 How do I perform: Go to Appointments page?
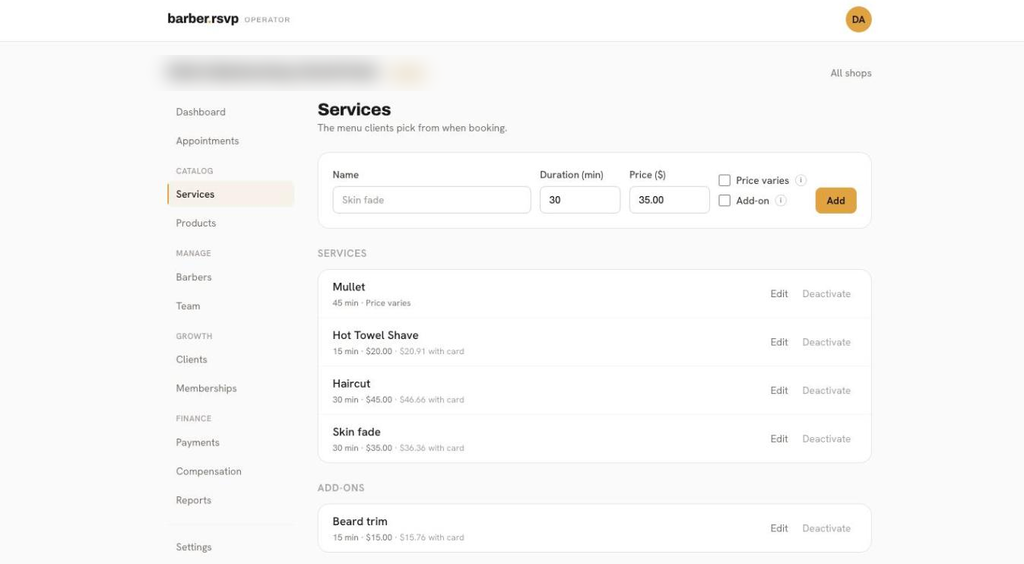[x=207, y=140]
